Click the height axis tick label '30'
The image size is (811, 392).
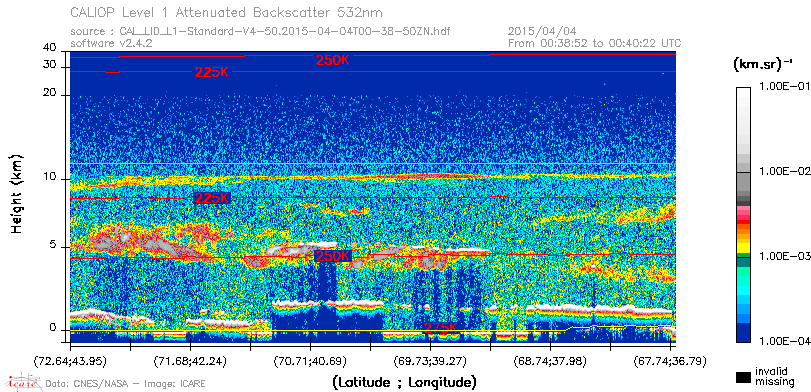tap(50, 64)
